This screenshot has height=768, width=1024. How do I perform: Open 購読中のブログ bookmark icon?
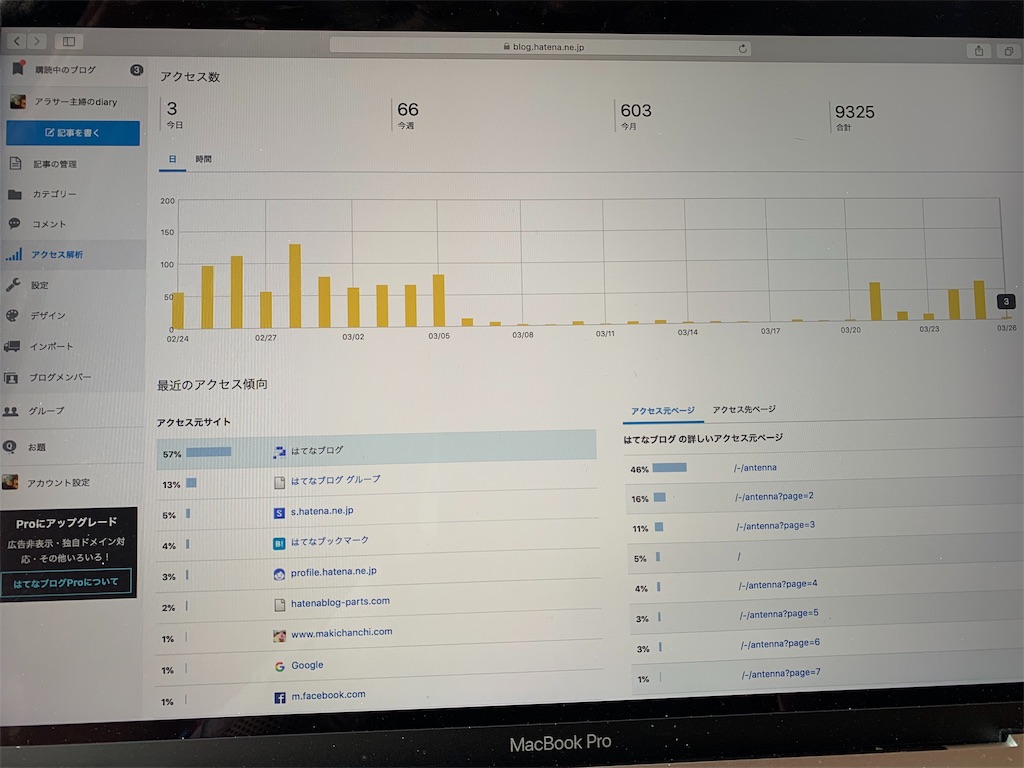[x=18, y=69]
